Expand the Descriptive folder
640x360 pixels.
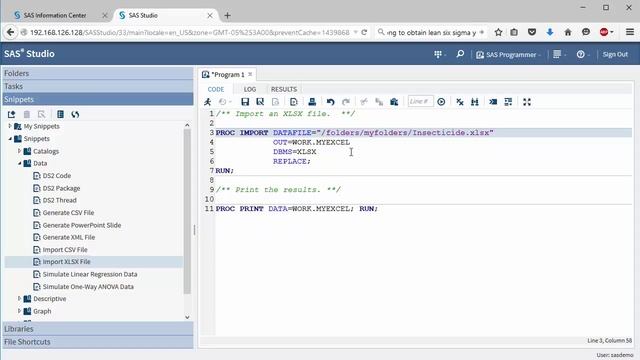pyautogui.click(x=19, y=299)
